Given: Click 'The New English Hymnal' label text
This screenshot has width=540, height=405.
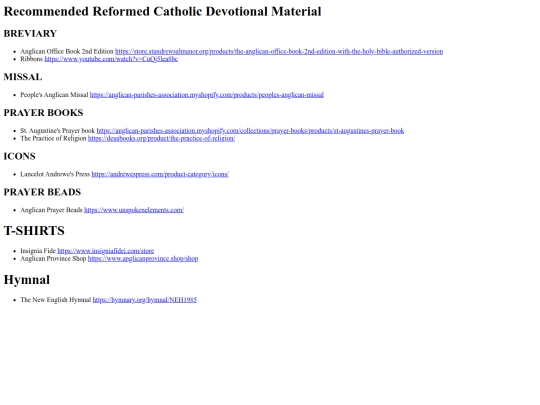Looking at the screenshot, I should (56, 300).
